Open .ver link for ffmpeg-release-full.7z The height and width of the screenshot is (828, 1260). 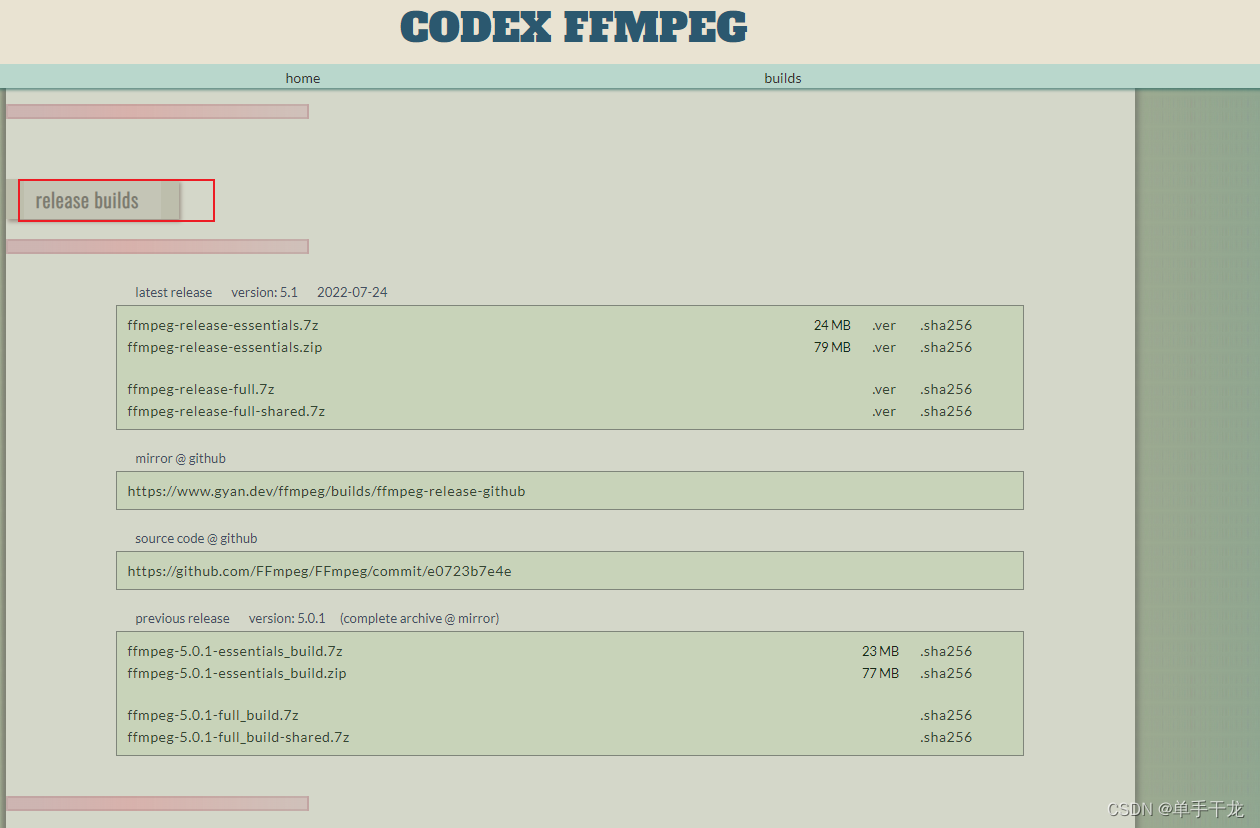coord(884,389)
